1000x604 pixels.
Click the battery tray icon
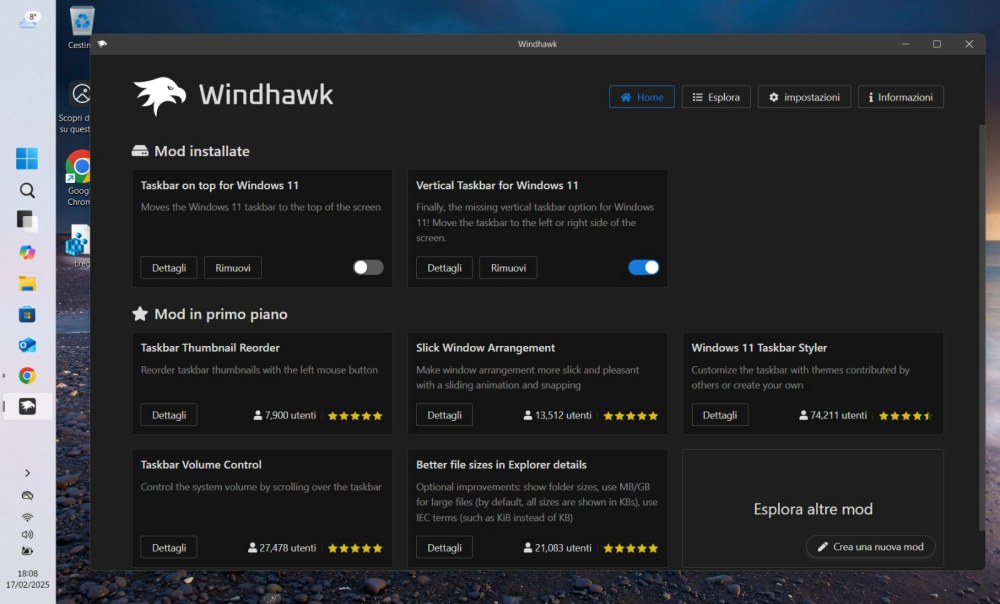pyautogui.click(x=27, y=551)
